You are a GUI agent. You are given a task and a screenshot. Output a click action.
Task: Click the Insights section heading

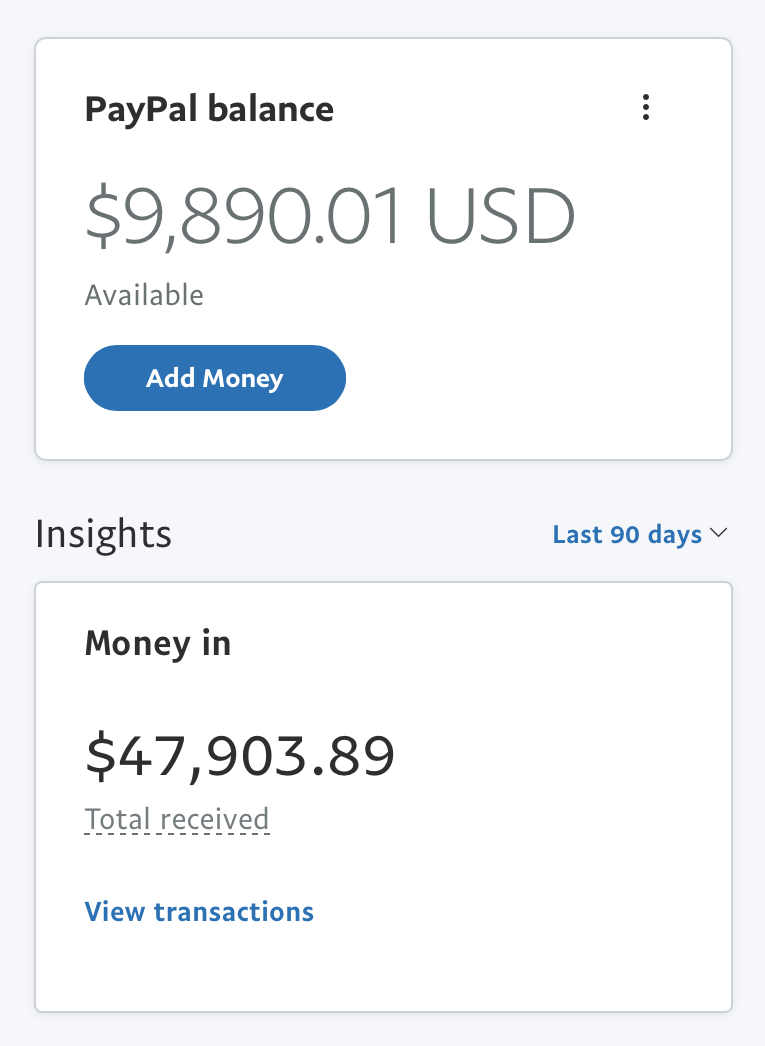(x=103, y=534)
